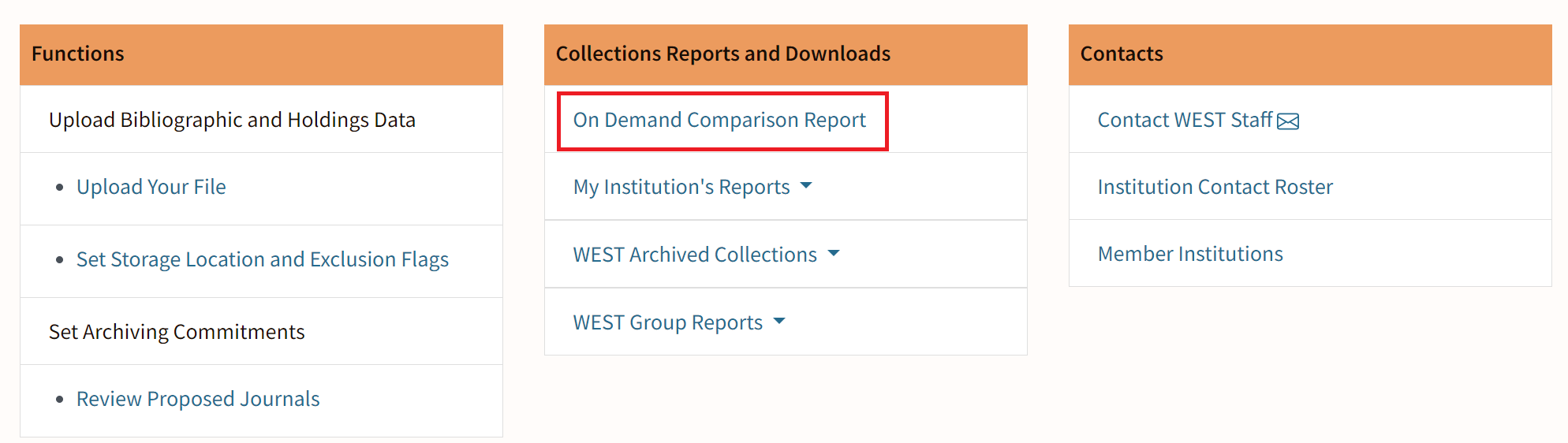Select the Collections Reports and Downloads header
This screenshot has height=443, width=1568.
(786, 54)
